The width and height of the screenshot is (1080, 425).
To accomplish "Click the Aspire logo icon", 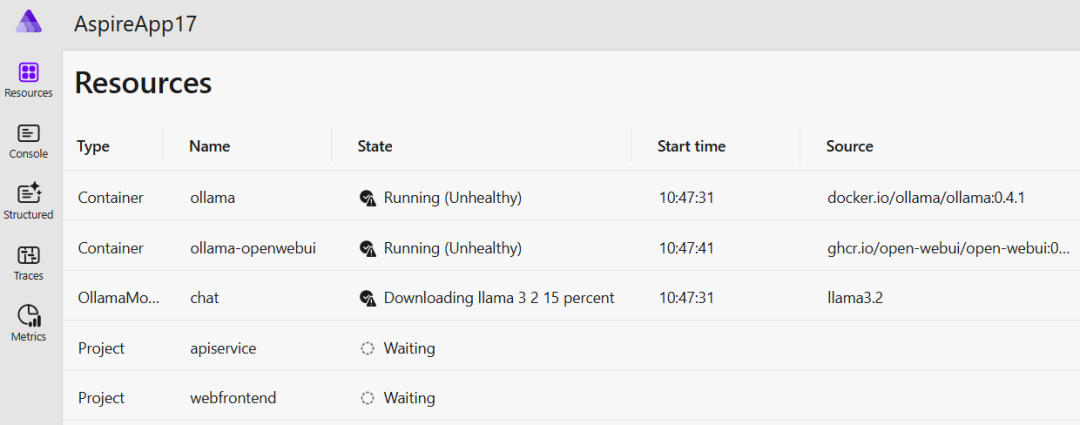I will [x=28, y=22].
